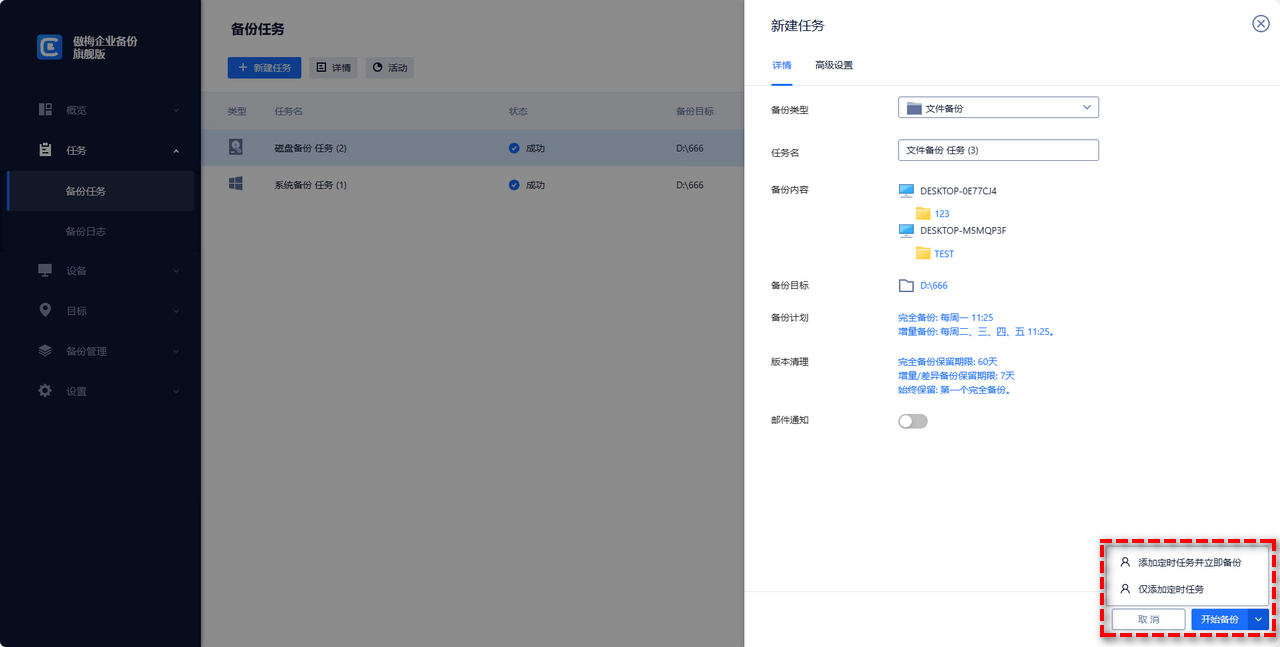Click the 新建任务 toolbar button

pyautogui.click(x=265, y=68)
